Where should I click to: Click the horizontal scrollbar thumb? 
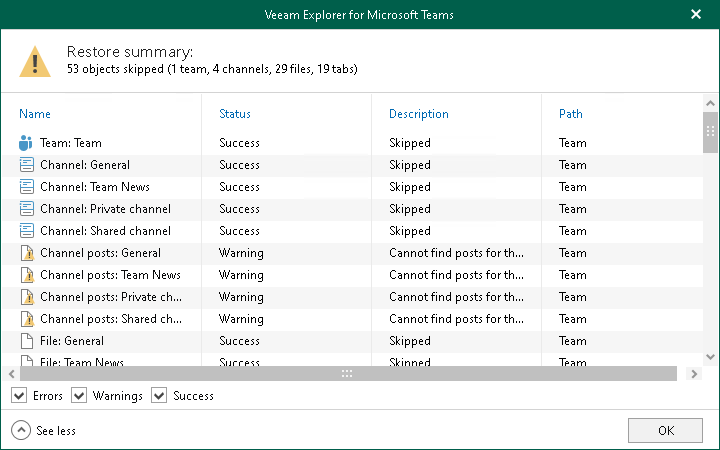click(346, 373)
